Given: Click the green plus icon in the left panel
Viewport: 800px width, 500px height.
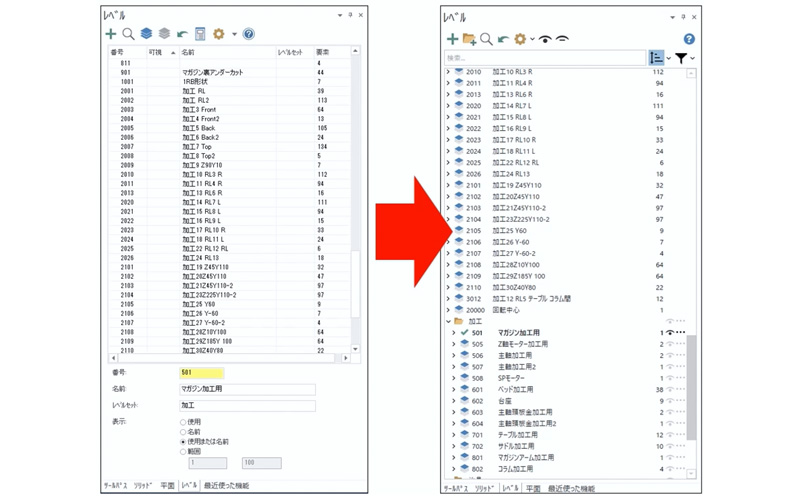Looking at the screenshot, I should pyautogui.click(x=111, y=34).
